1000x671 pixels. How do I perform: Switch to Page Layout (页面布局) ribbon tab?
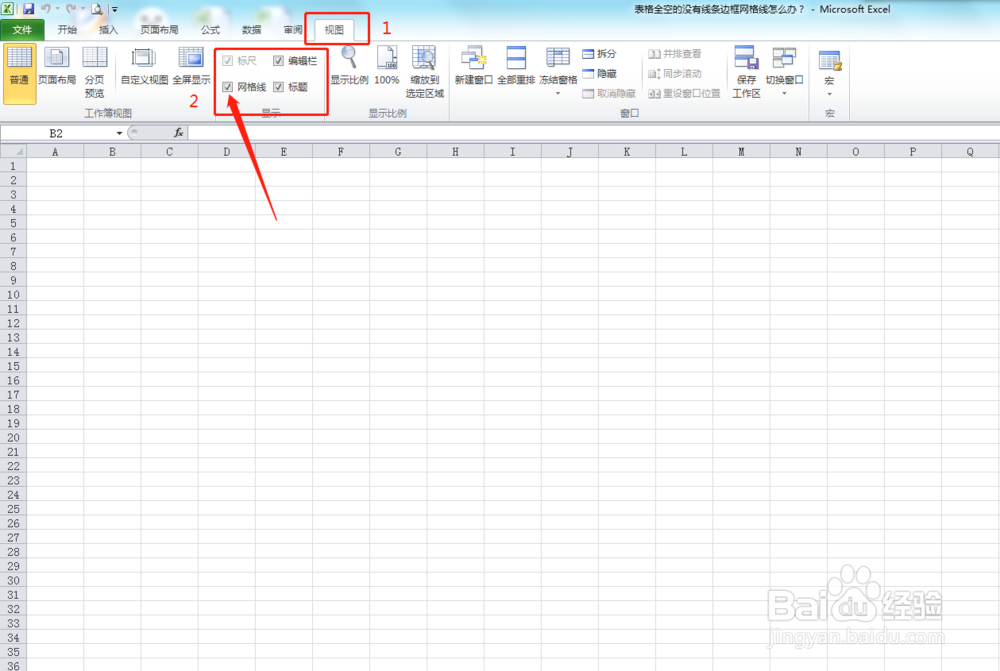(x=159, y=29)
